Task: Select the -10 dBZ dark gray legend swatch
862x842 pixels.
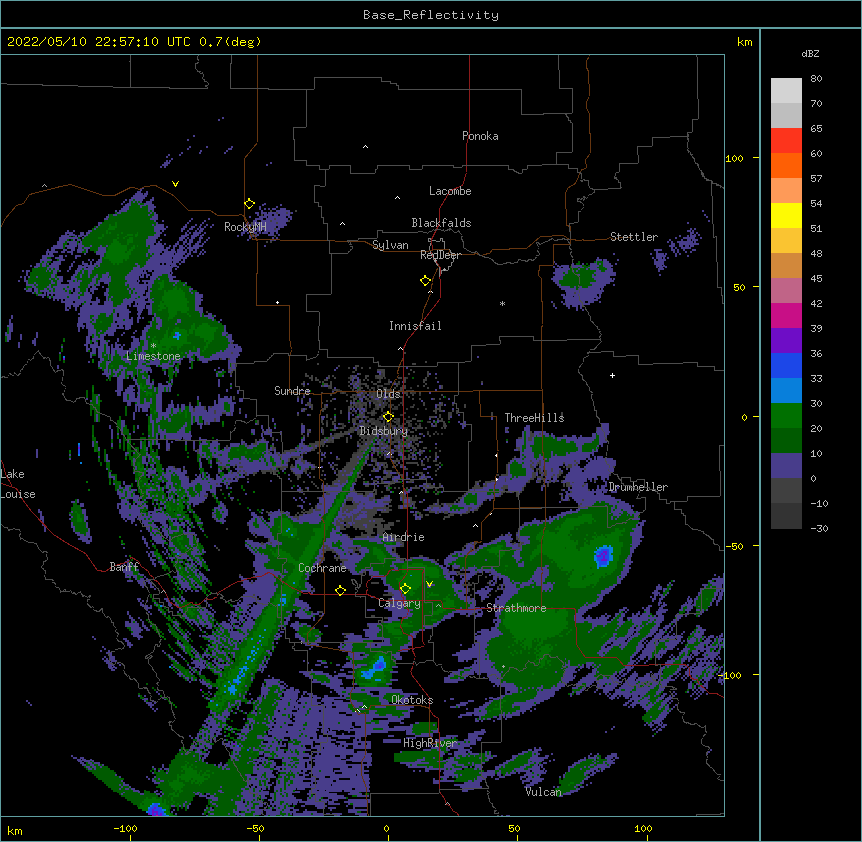Action: pyautogui.click(x=786, y=516)
